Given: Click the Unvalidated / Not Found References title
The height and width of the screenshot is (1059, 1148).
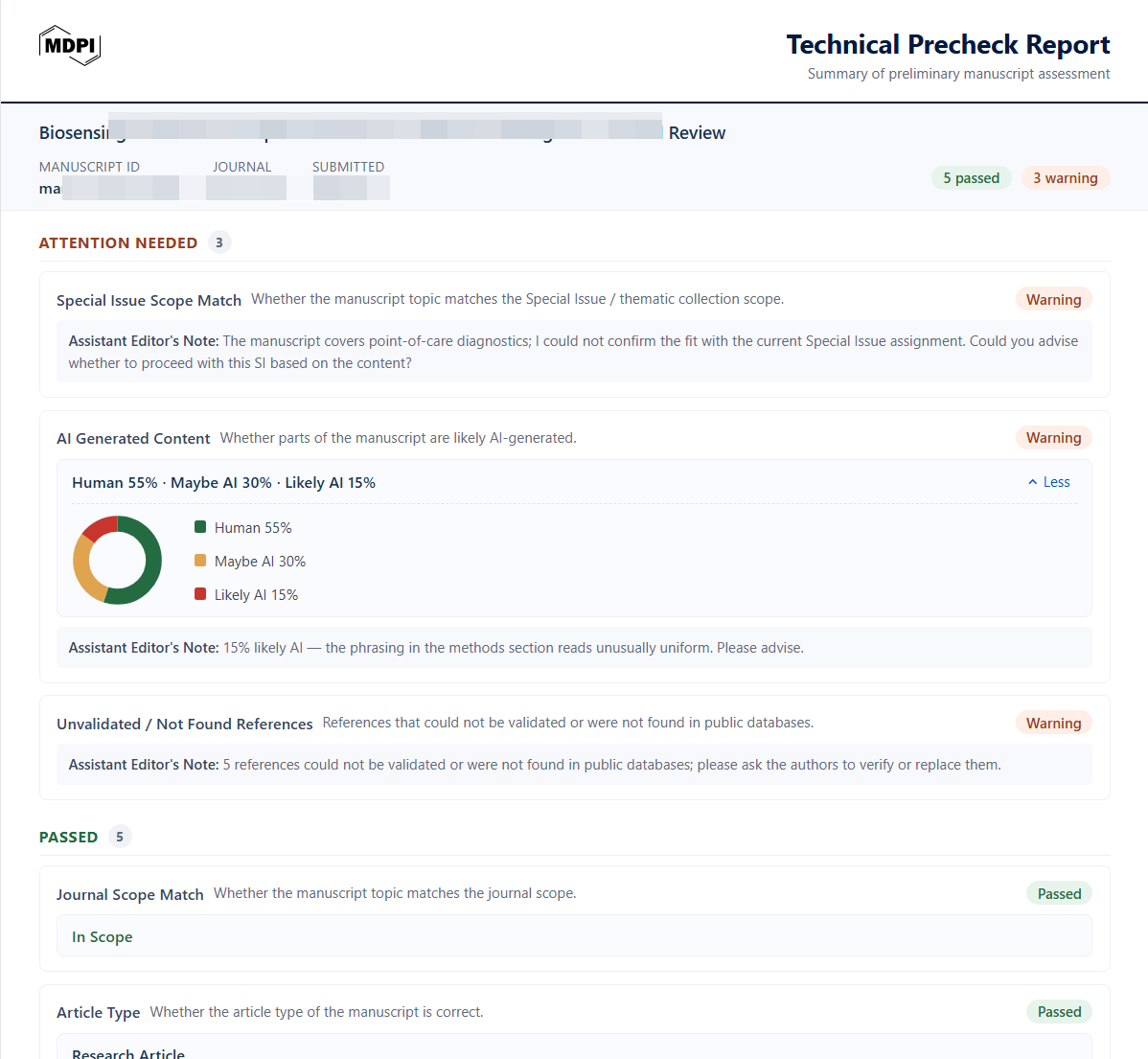Looking at the screenshot, I should (x=185, y=725).
